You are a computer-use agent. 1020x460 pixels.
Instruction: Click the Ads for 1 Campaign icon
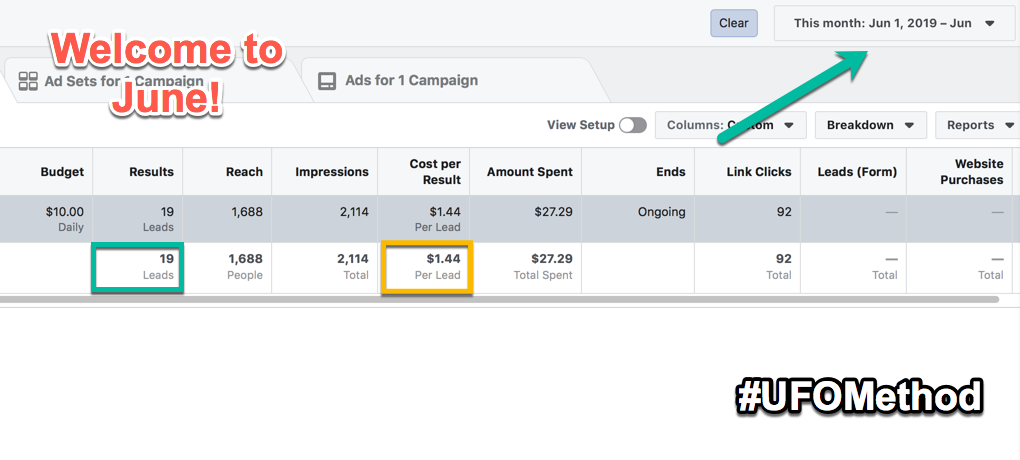(x=327, y=81)
